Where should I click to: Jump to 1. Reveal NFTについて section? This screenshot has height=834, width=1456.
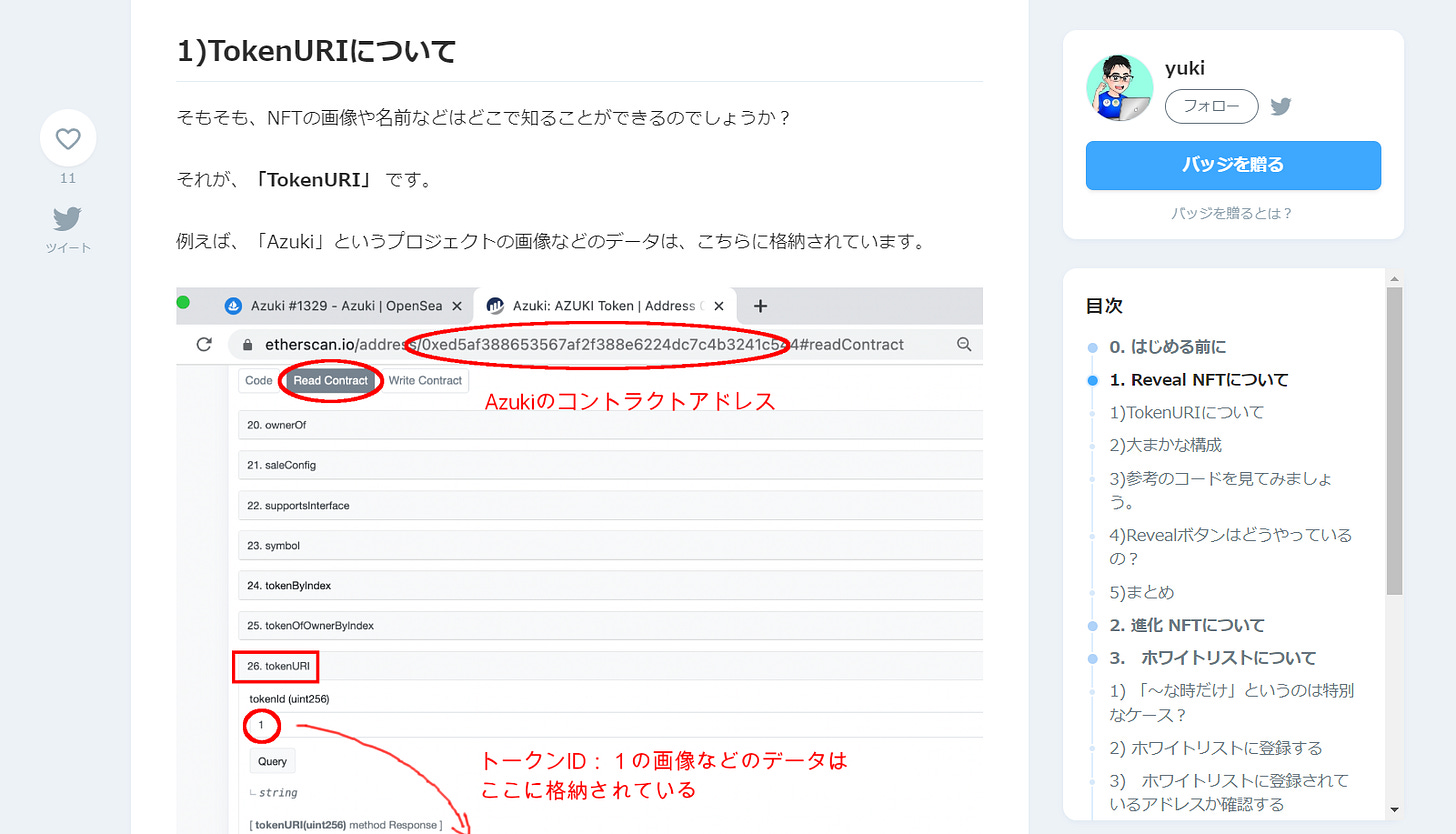[1198, 380]
